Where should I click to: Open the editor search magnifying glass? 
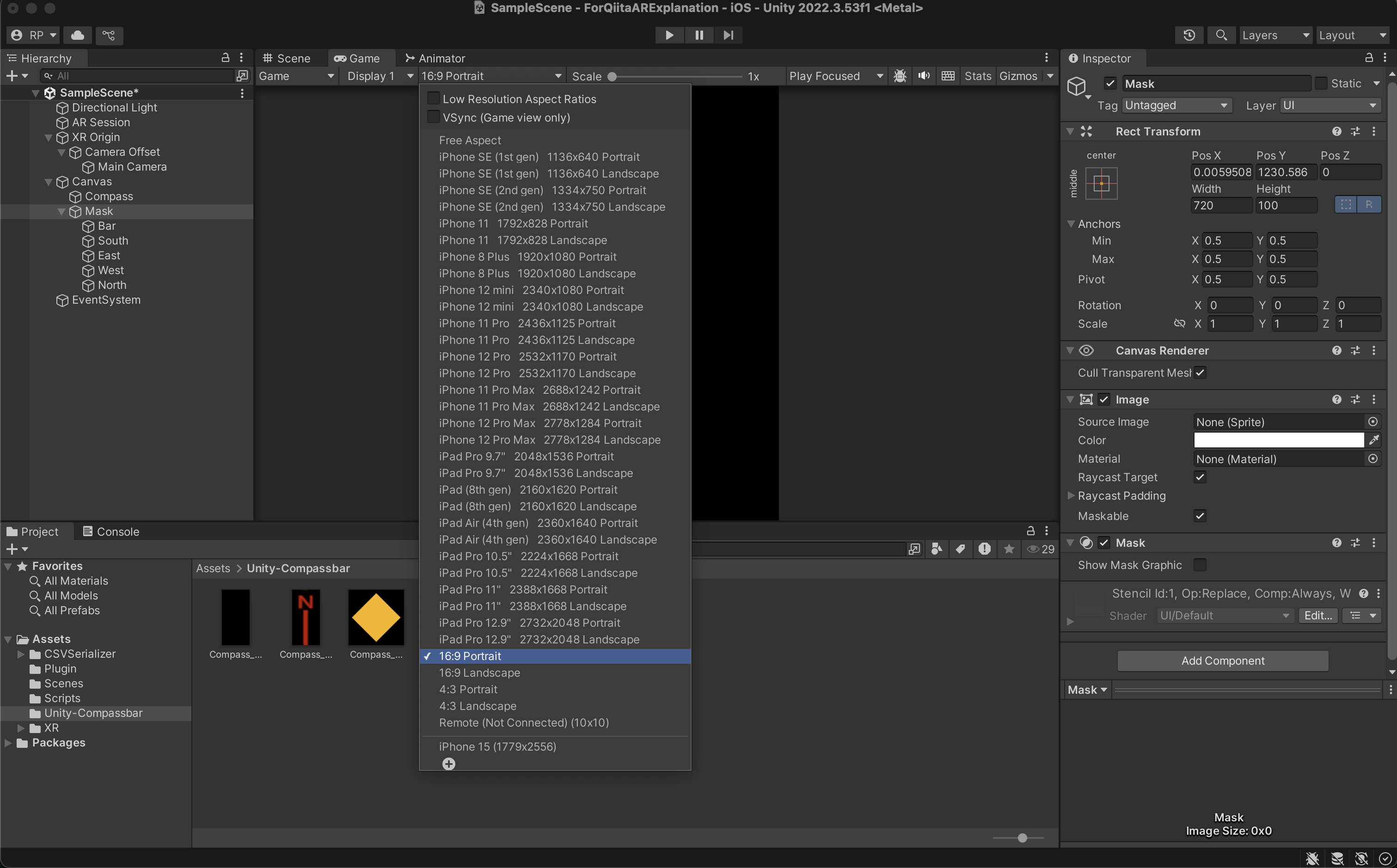click(1221, 35)
